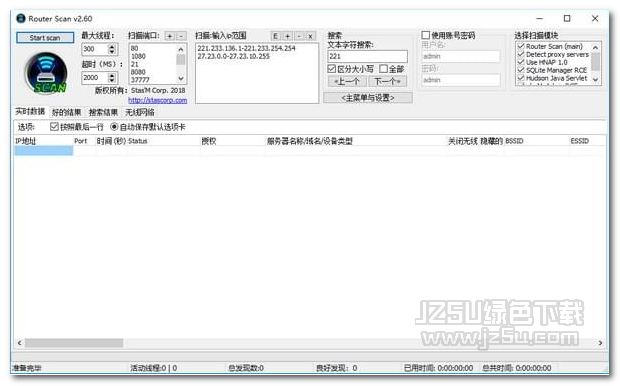
Task: Toggle the 全部 checkbox in search
Action: click(x=383, y=69)
